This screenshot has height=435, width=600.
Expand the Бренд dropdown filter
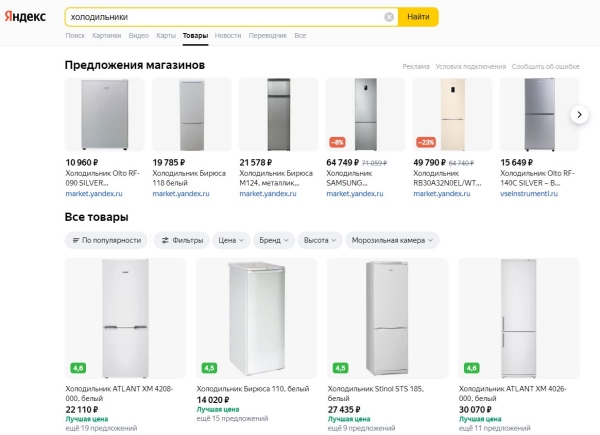coord(274,240)
